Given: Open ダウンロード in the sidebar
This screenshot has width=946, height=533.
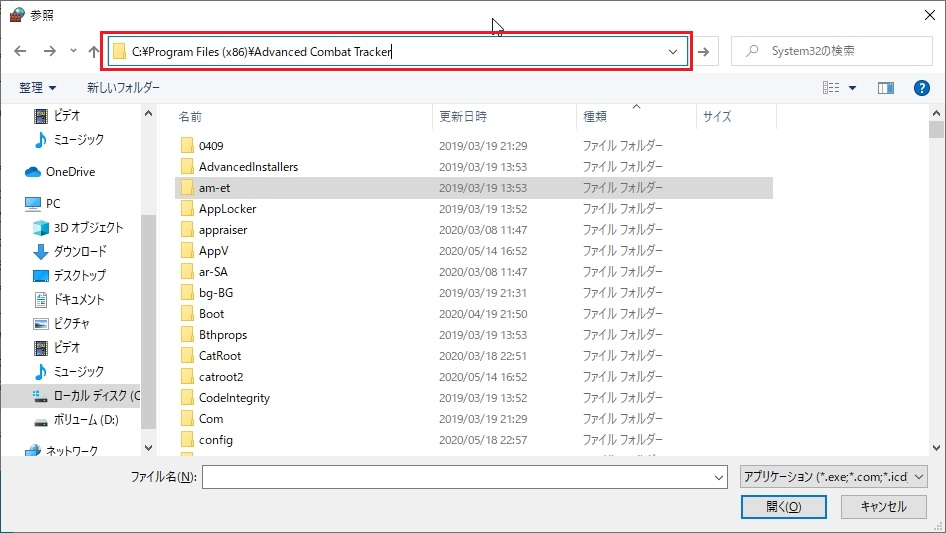Looking at the screenshot, I should [x=69, y=251].
